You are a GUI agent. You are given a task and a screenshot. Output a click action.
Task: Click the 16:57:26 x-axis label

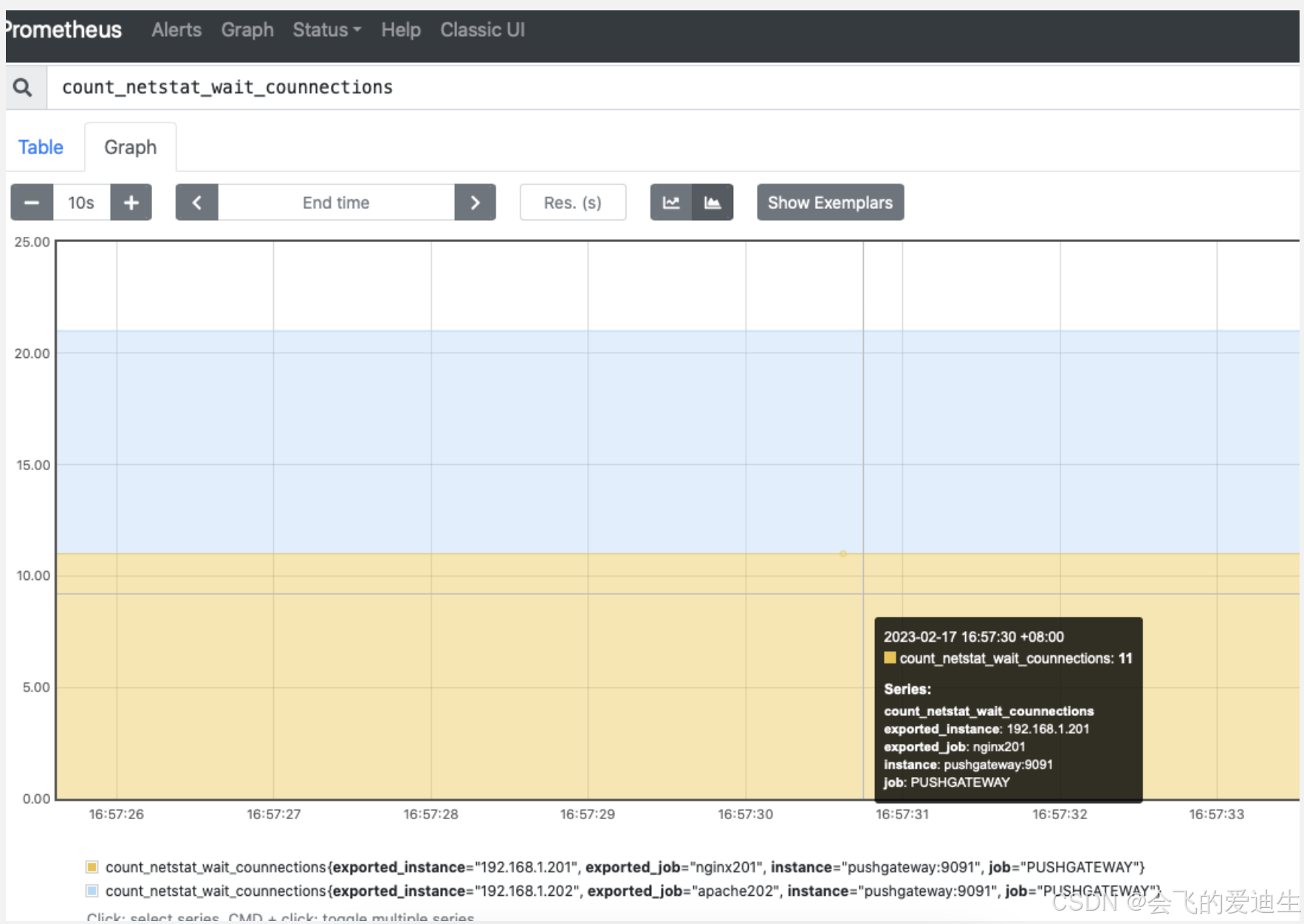[117, 814]
